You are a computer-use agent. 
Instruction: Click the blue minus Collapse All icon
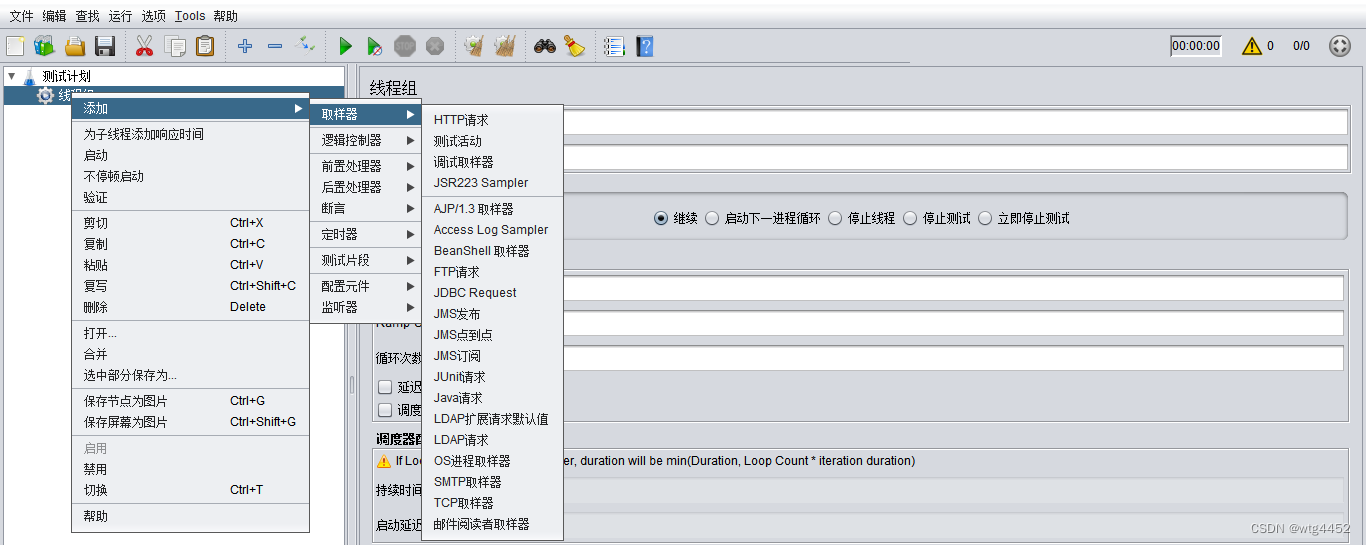[x=275, y=46]
